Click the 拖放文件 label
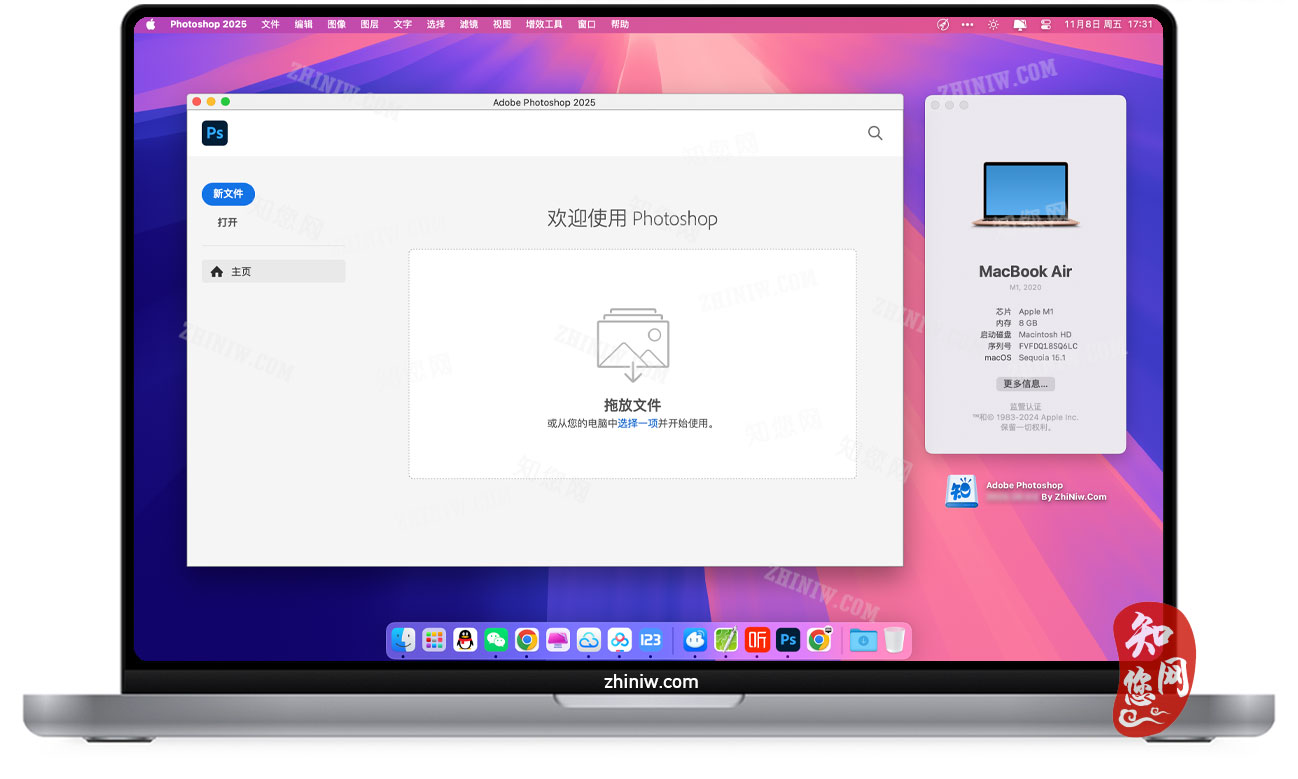 (632, 405)
